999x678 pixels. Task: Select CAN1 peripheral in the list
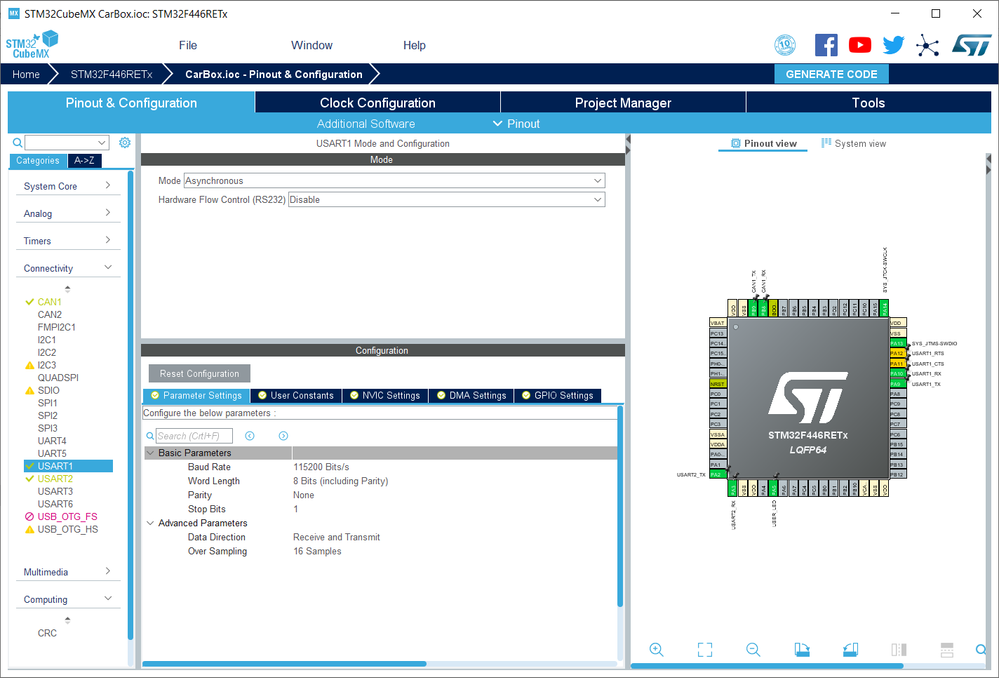click(49, 302)
